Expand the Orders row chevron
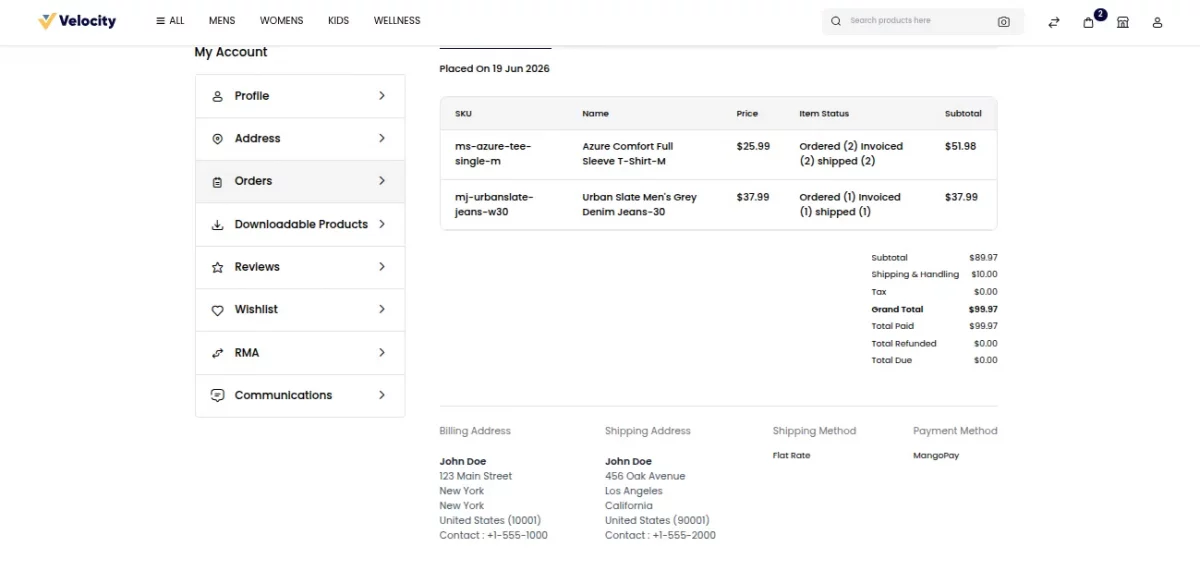1200x571 pixels. click(x=382, y=181)
